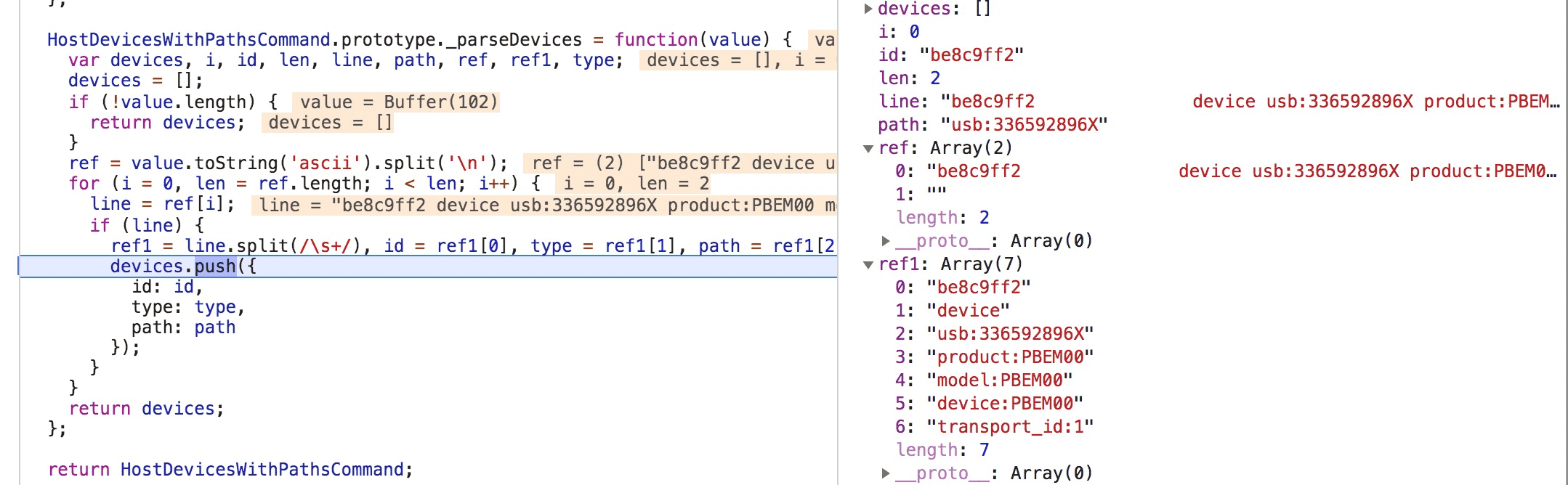Select ref1 "model:PBEM00" entry
Viewport: 1568px width, 485px height.
984,380
